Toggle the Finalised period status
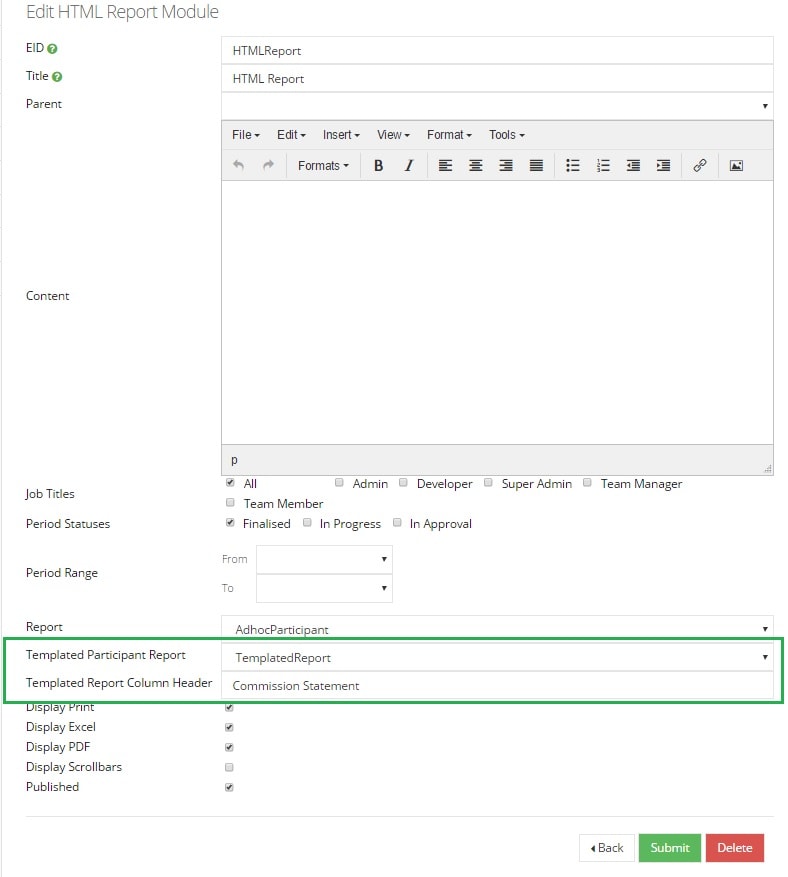The width and height of the screenshot is (788, 877). point(230,523)
